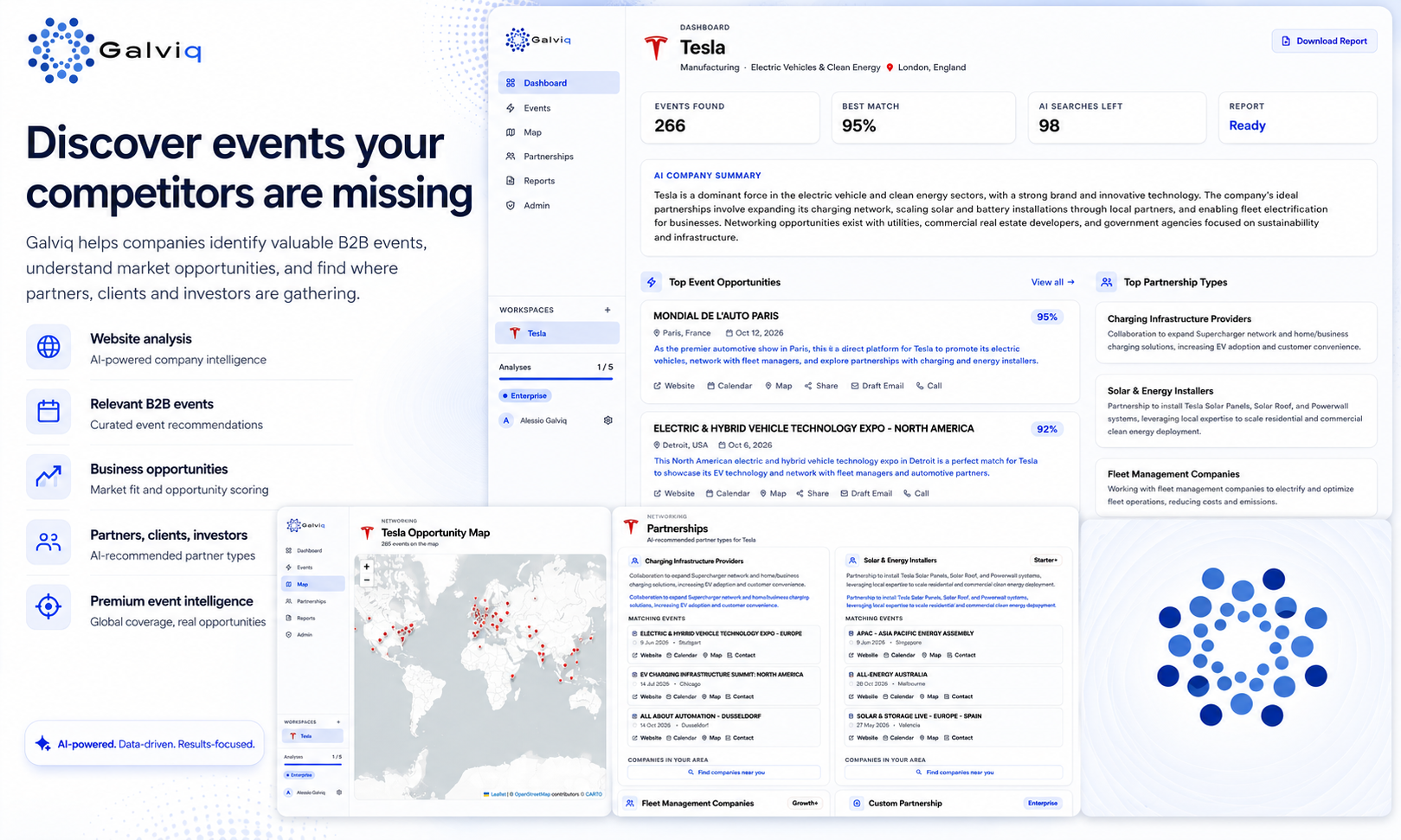Open the All-Energy Australia event

(954, 685)
